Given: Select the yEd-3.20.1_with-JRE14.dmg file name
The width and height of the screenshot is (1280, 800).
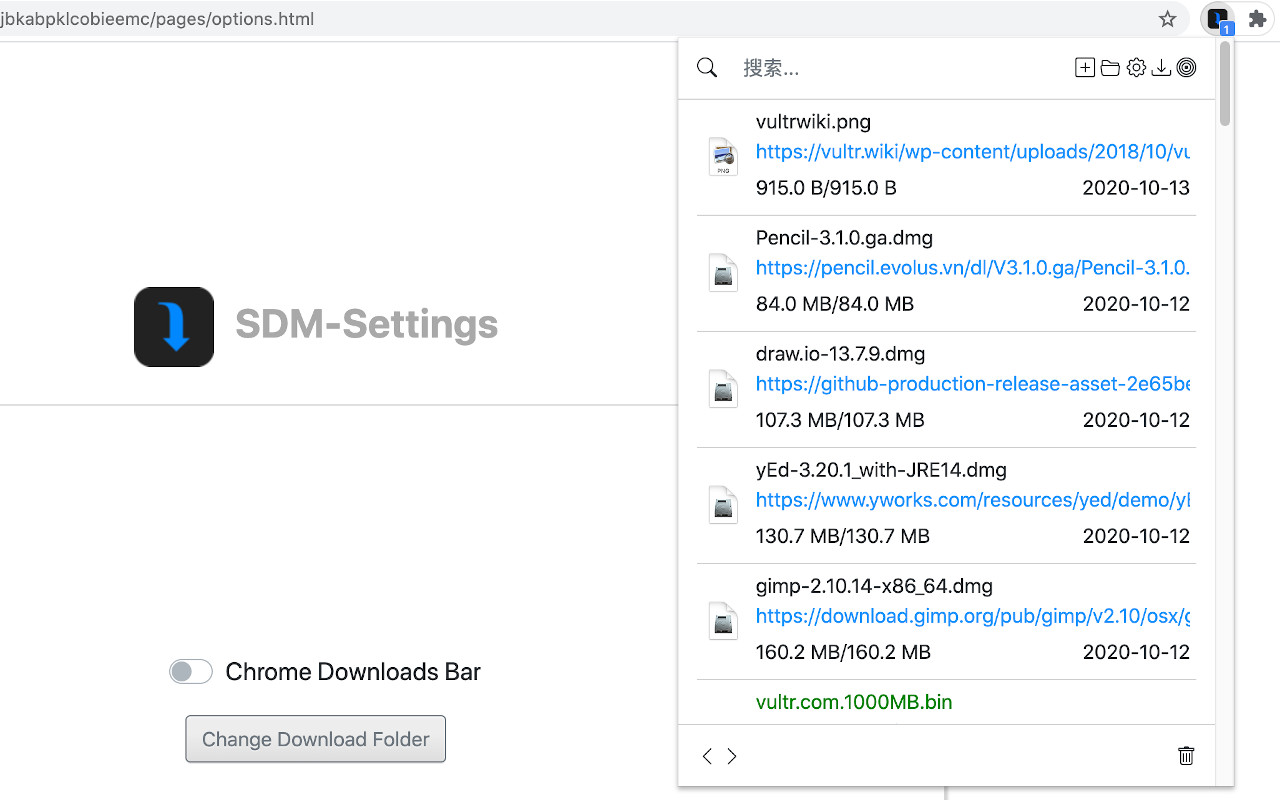Looking at the screenshot, I should (881, 470).
